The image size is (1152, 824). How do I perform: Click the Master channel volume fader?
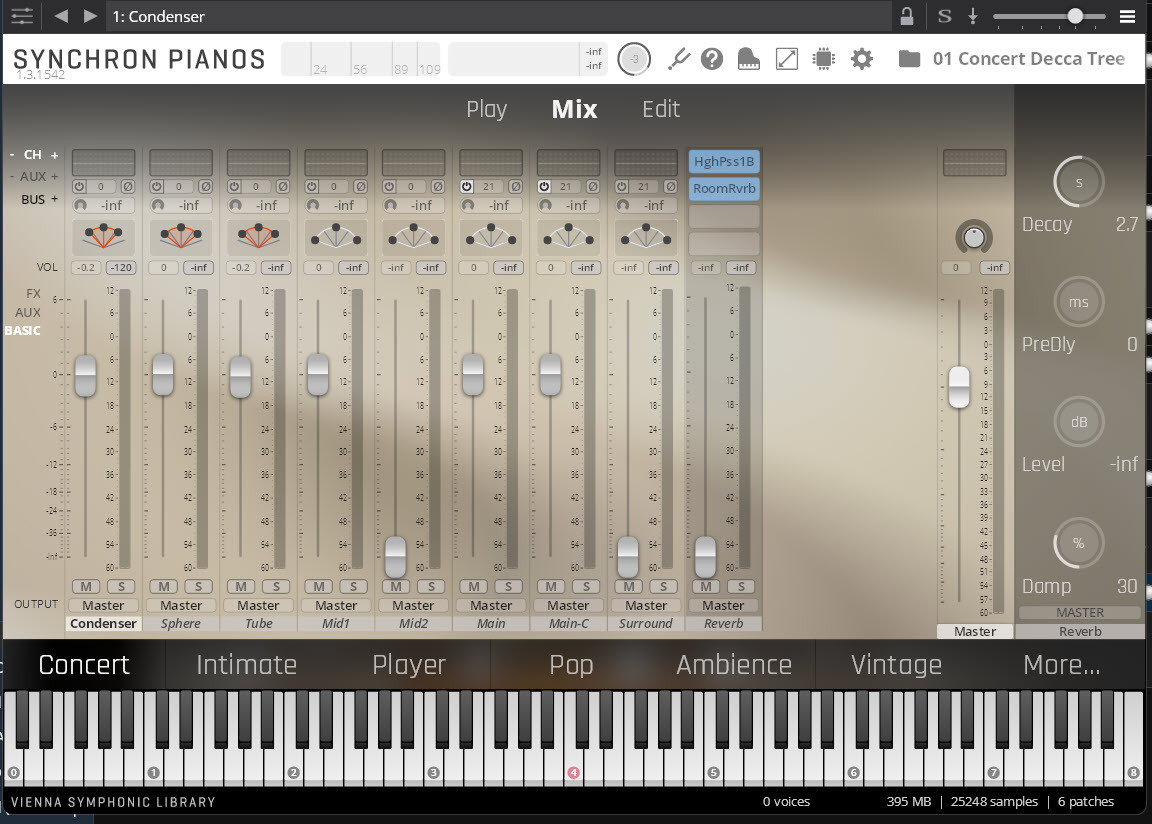tap(959, 386)
